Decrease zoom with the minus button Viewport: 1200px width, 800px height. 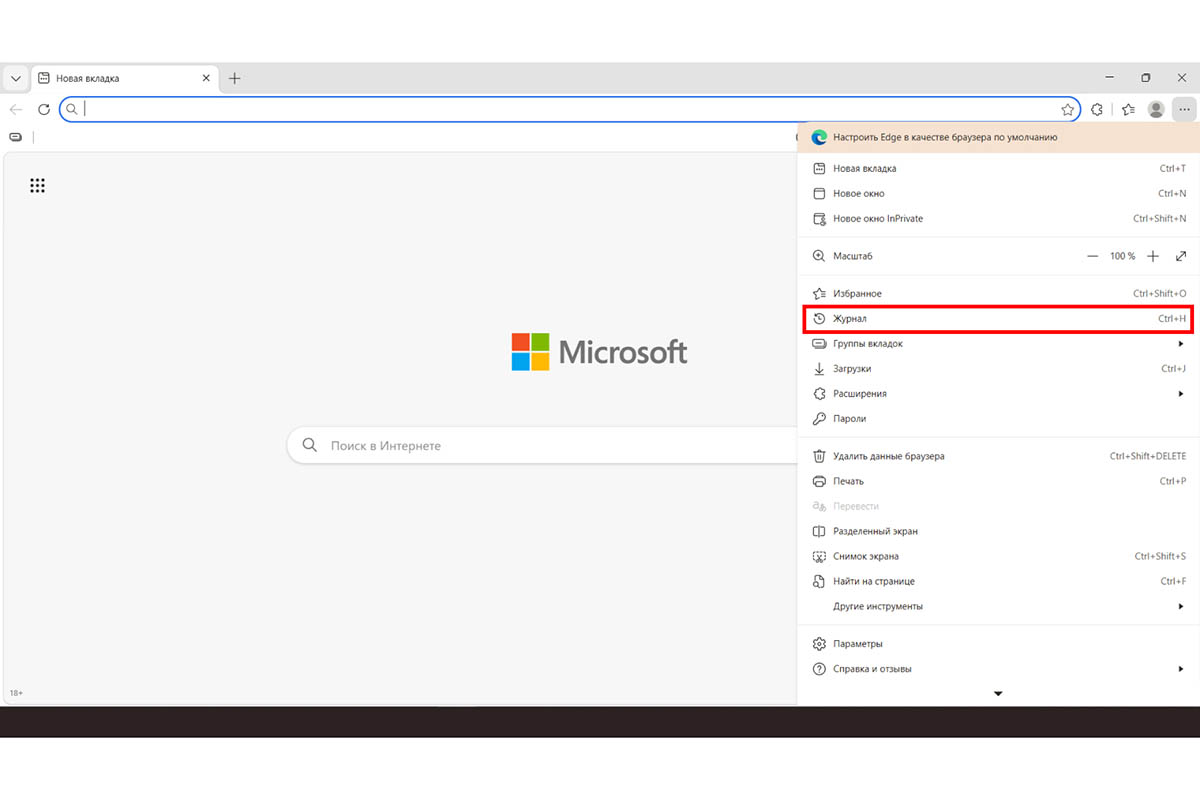[1092, 257]
